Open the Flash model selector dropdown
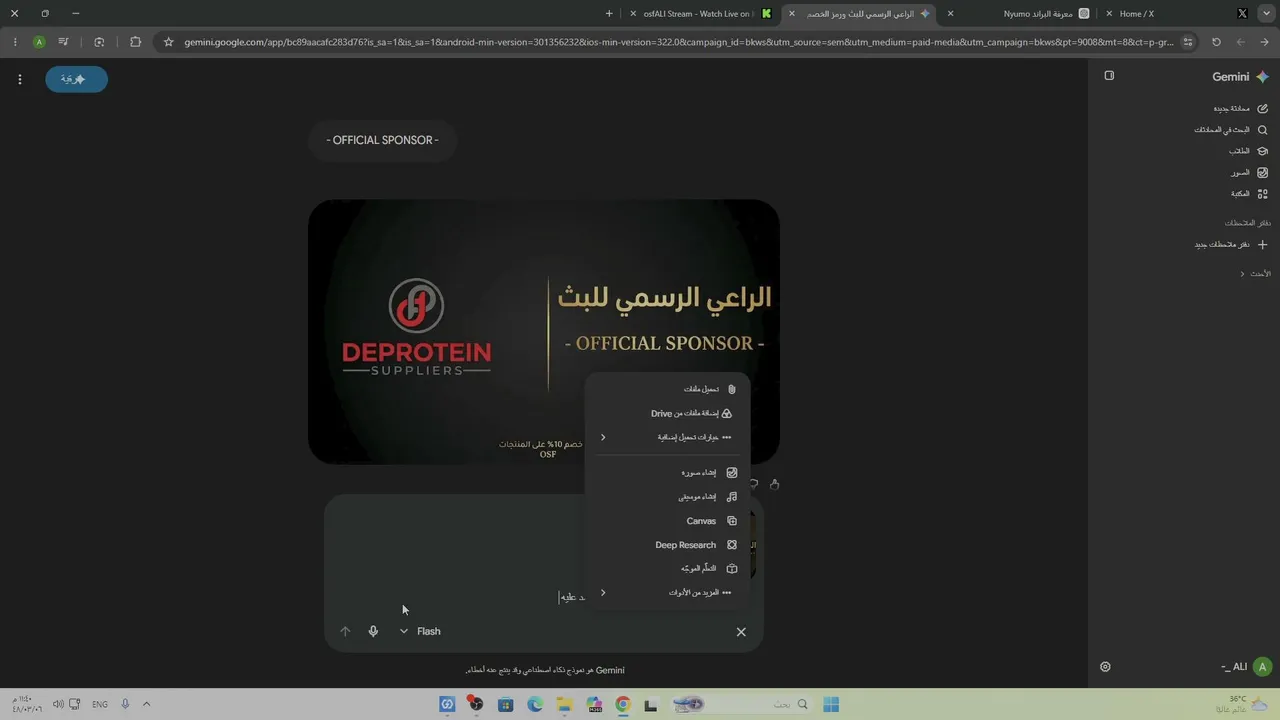This screenshot has height=720, width=1280. point(420,631)
